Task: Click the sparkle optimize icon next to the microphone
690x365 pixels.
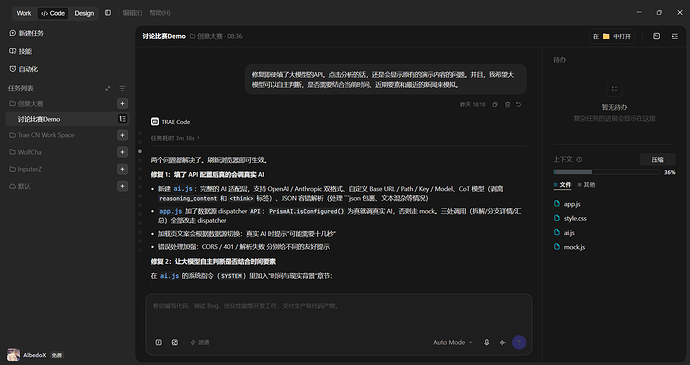Action: point(503,342)
